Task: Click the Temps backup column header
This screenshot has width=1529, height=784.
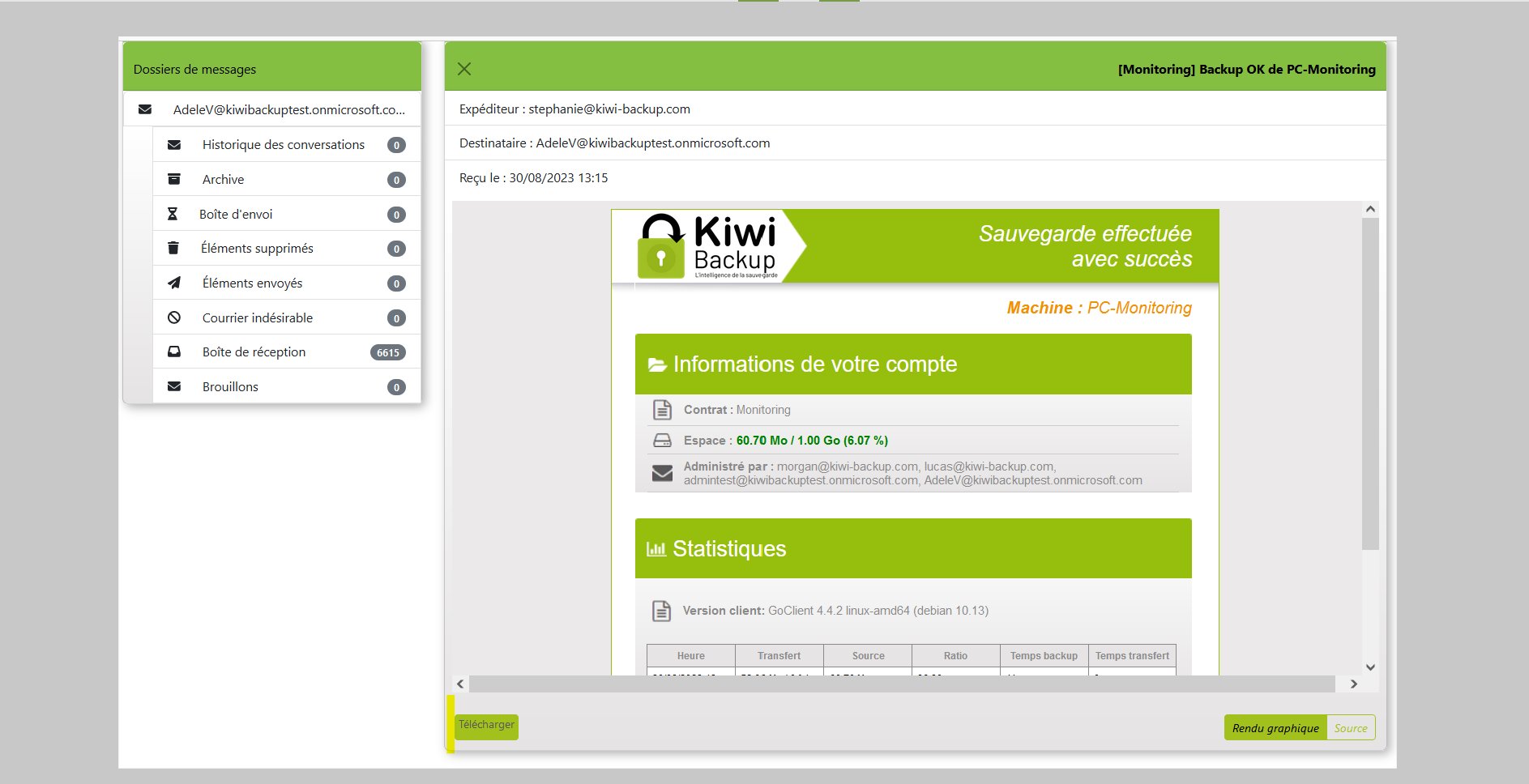Action: tap(1044, 656)
